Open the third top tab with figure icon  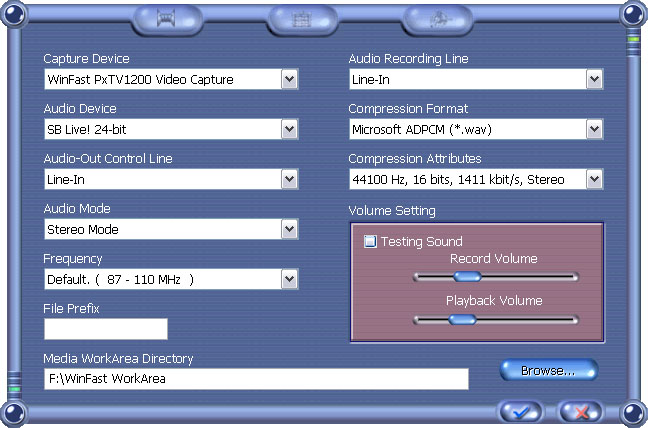point(437,19)
